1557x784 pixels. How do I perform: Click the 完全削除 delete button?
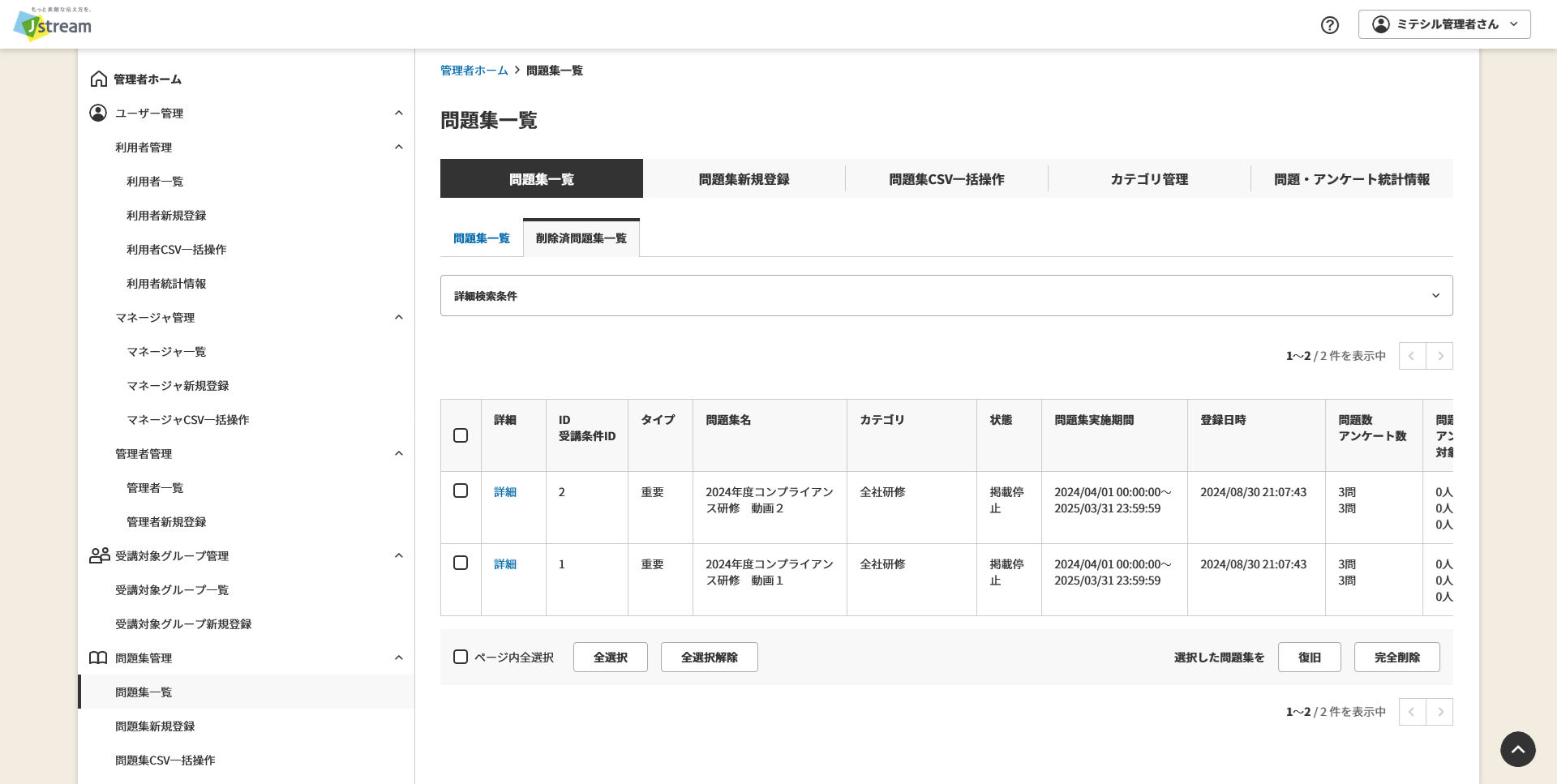coord(1396,657)
